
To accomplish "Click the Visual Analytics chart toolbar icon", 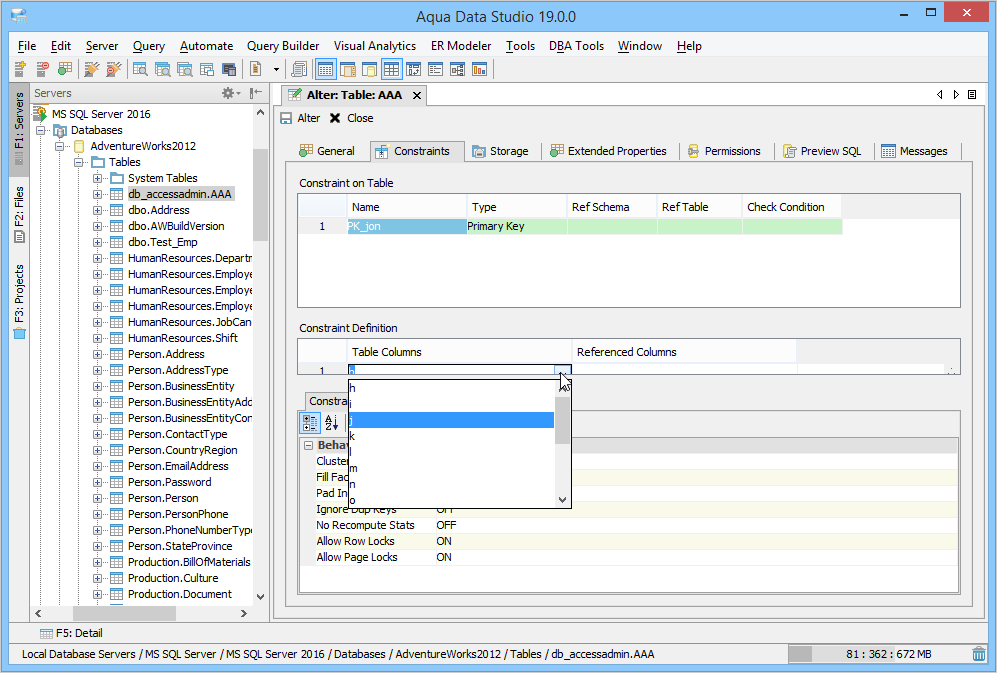I will pyautogui.click(x=479, y=69).
